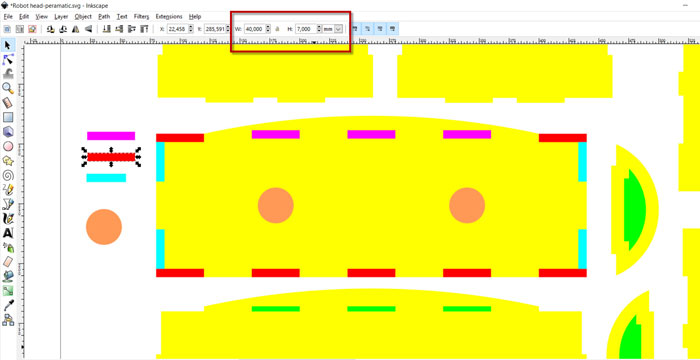Screen dimensions: 700x360
Task: Flip selection horizontally
Action: click(x=75, y=29)
